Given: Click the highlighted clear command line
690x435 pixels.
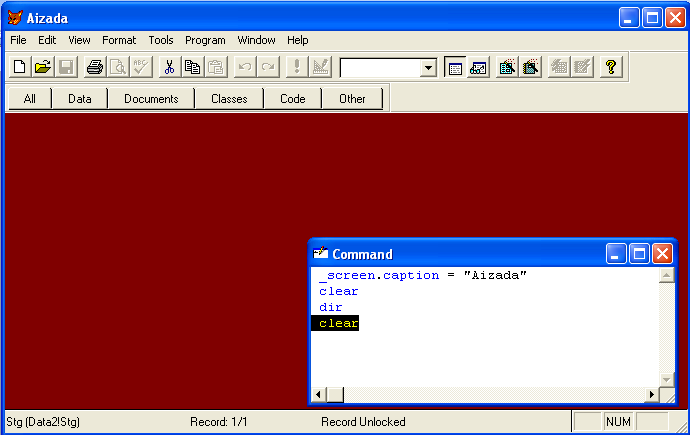Looking at the screenshot, I should (x=335, y=323).
